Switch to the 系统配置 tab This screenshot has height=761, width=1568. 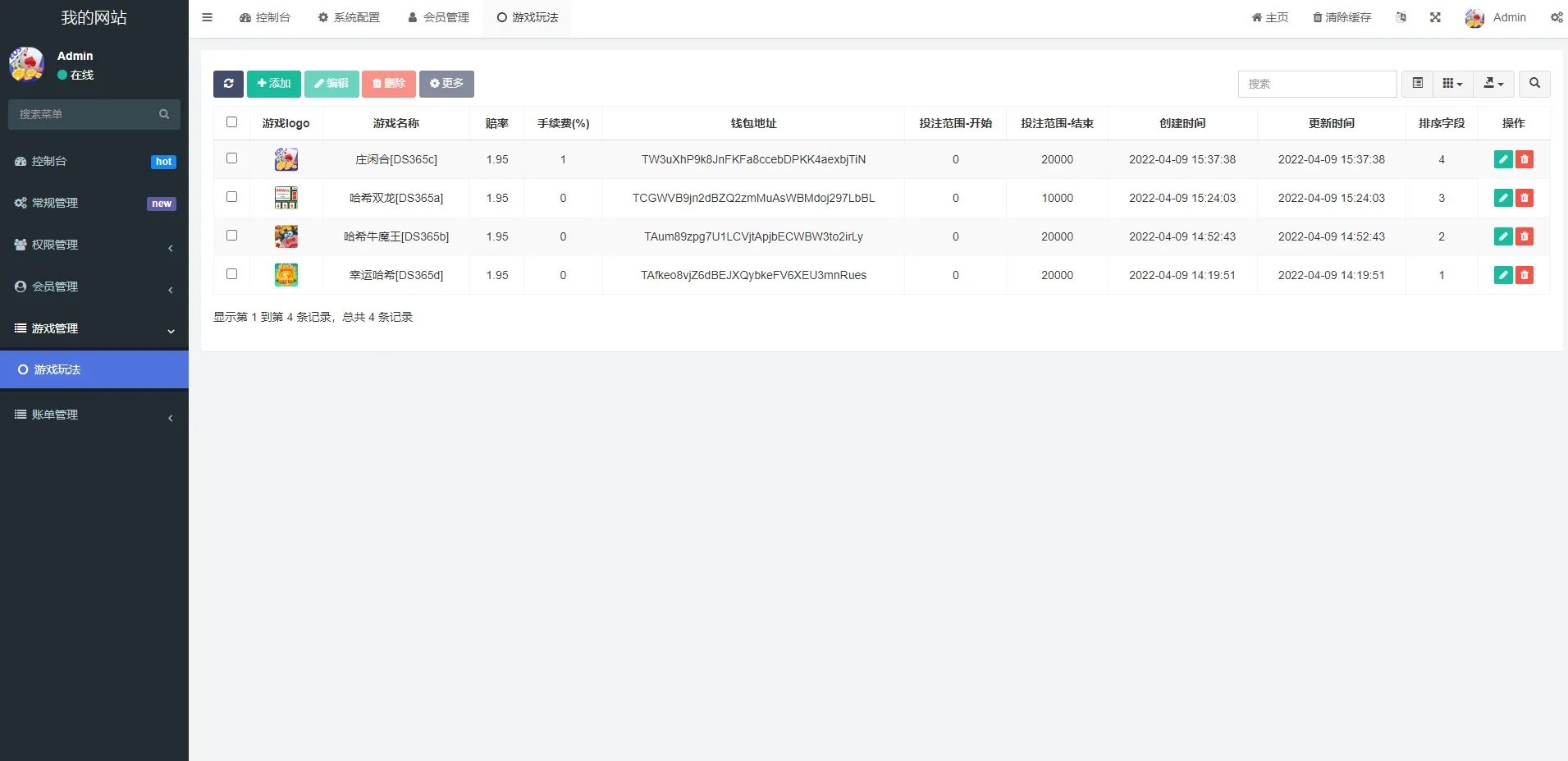(349, 17)
